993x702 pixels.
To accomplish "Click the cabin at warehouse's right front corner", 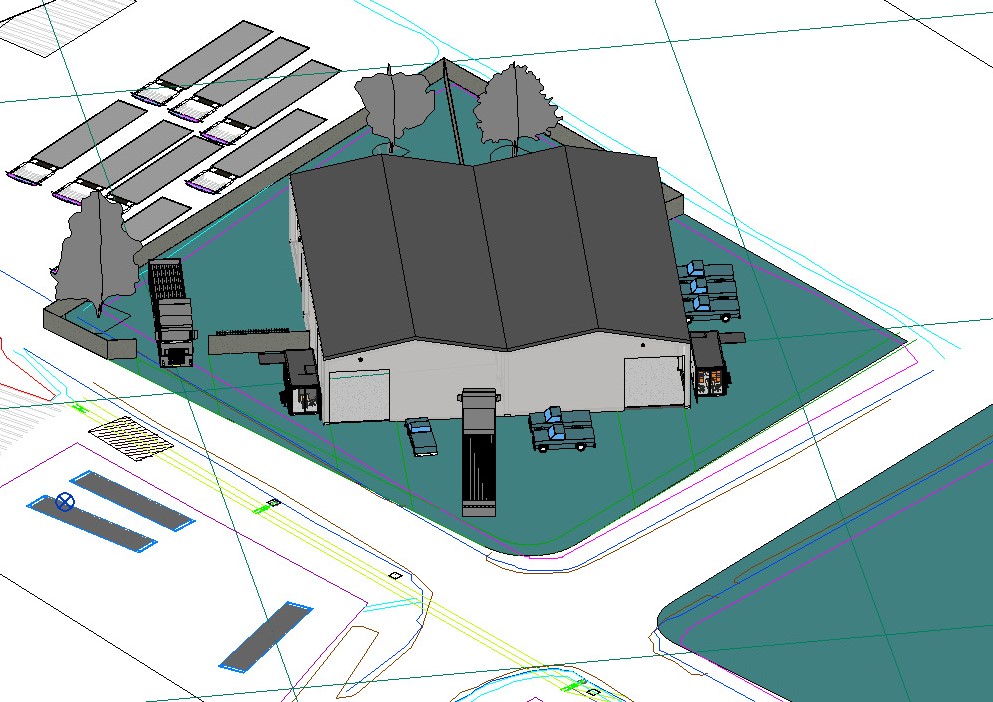I will coord(711,365).
